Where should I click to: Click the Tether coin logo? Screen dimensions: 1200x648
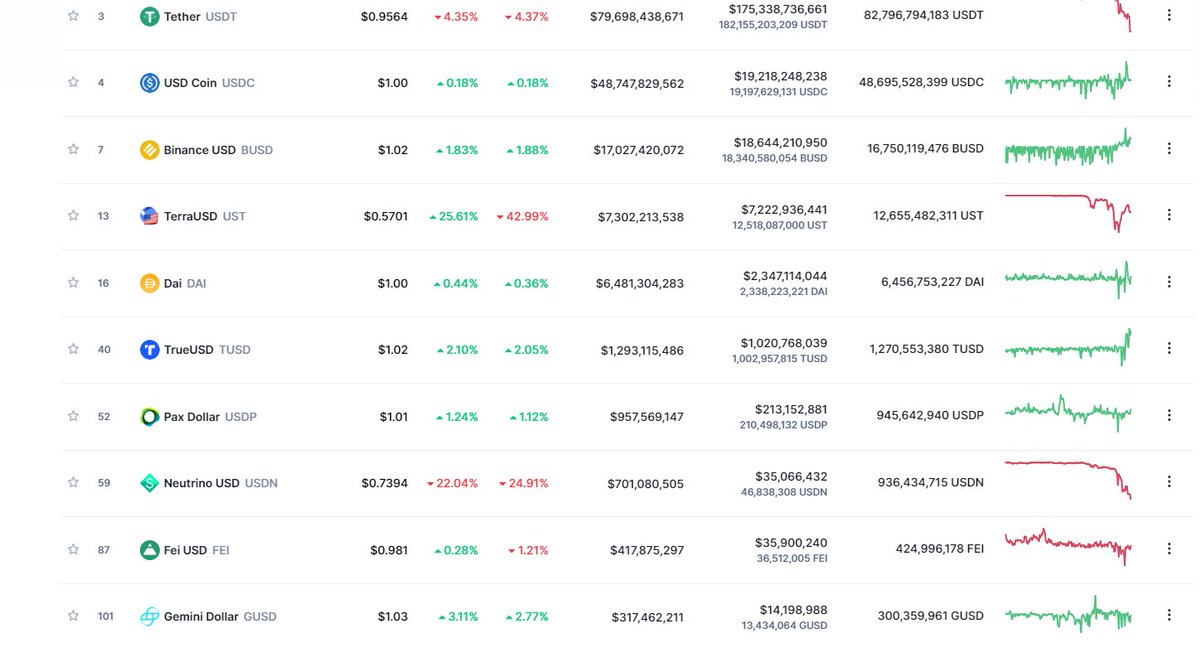tap(150, 15)
